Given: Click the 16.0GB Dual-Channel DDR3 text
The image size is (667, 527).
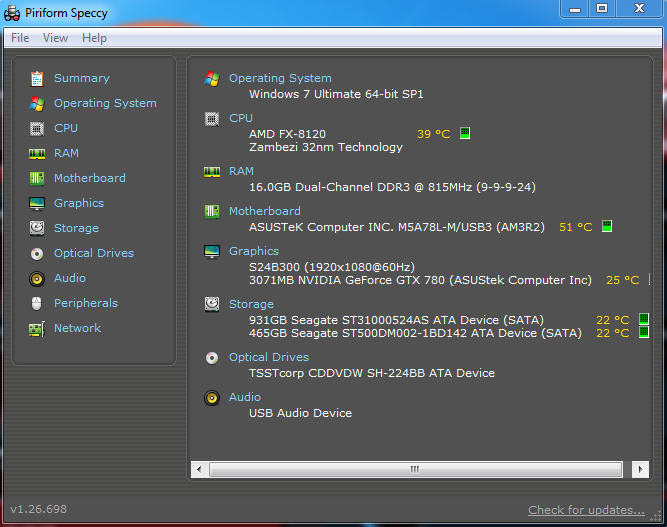Looking at the screenshot, I should click(392, 187).
